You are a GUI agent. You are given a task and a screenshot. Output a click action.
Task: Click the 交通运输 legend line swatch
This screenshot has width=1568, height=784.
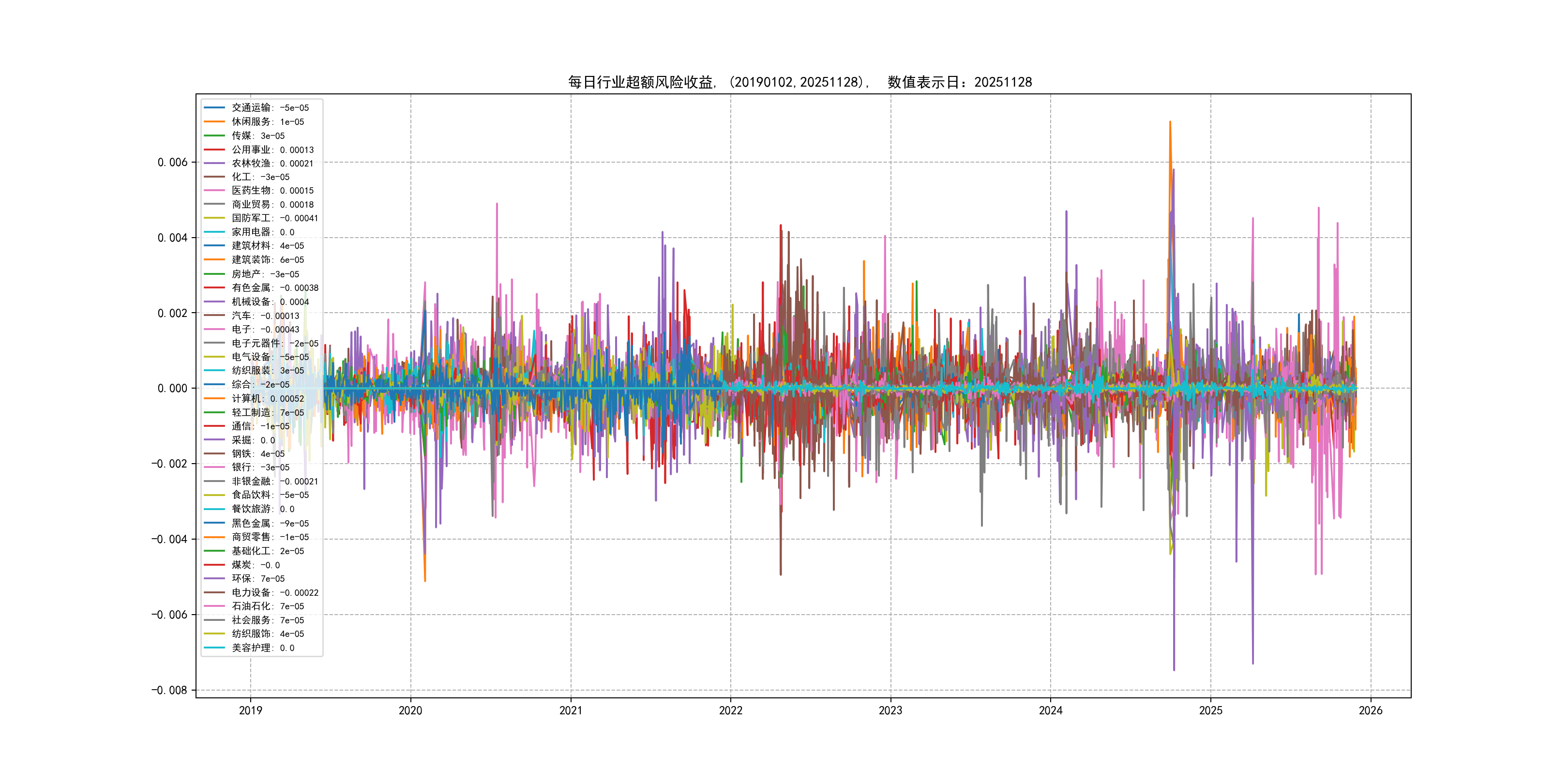click(x=214, y=108)
